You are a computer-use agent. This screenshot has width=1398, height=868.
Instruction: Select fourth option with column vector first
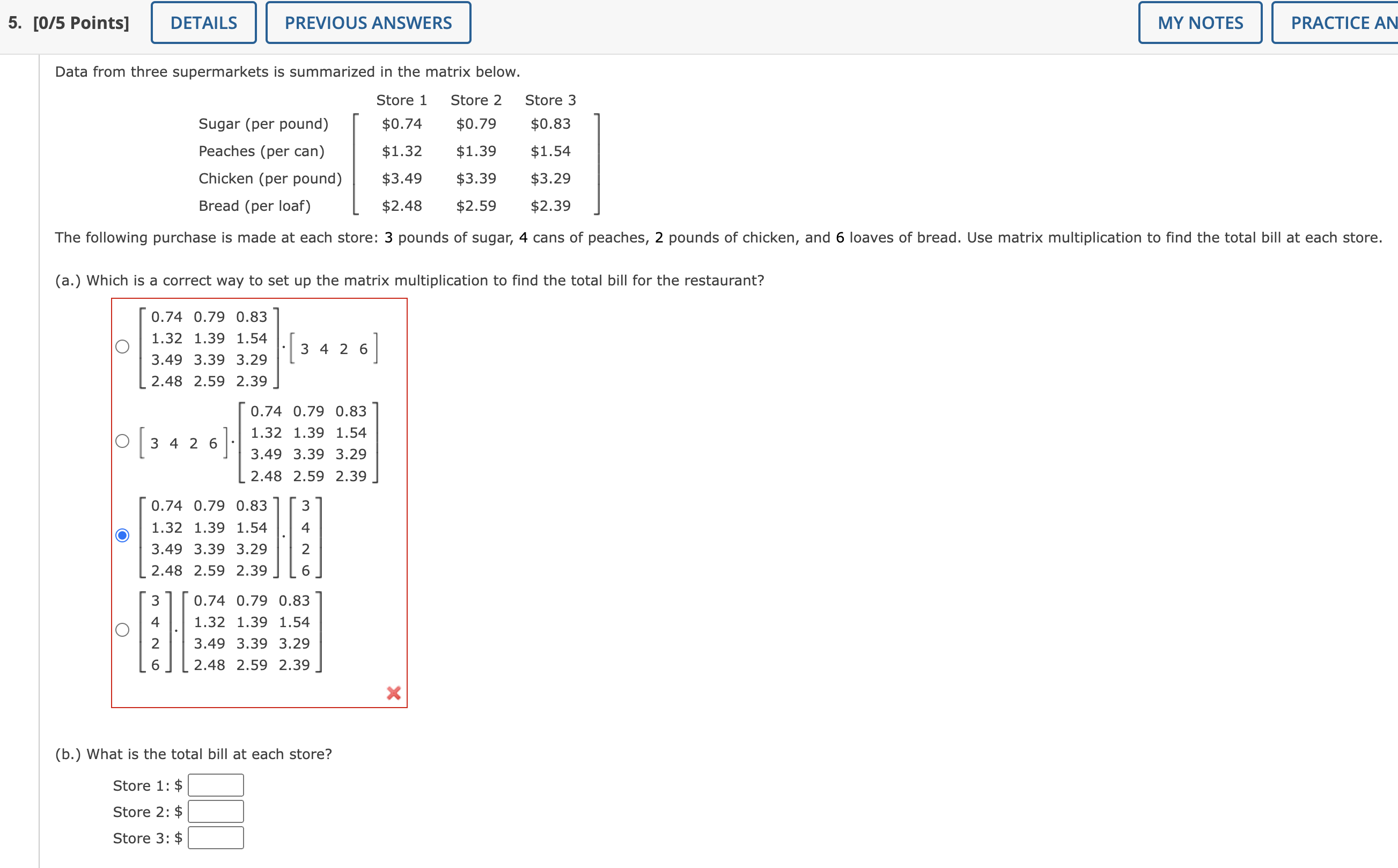click(x=122, y=630)
